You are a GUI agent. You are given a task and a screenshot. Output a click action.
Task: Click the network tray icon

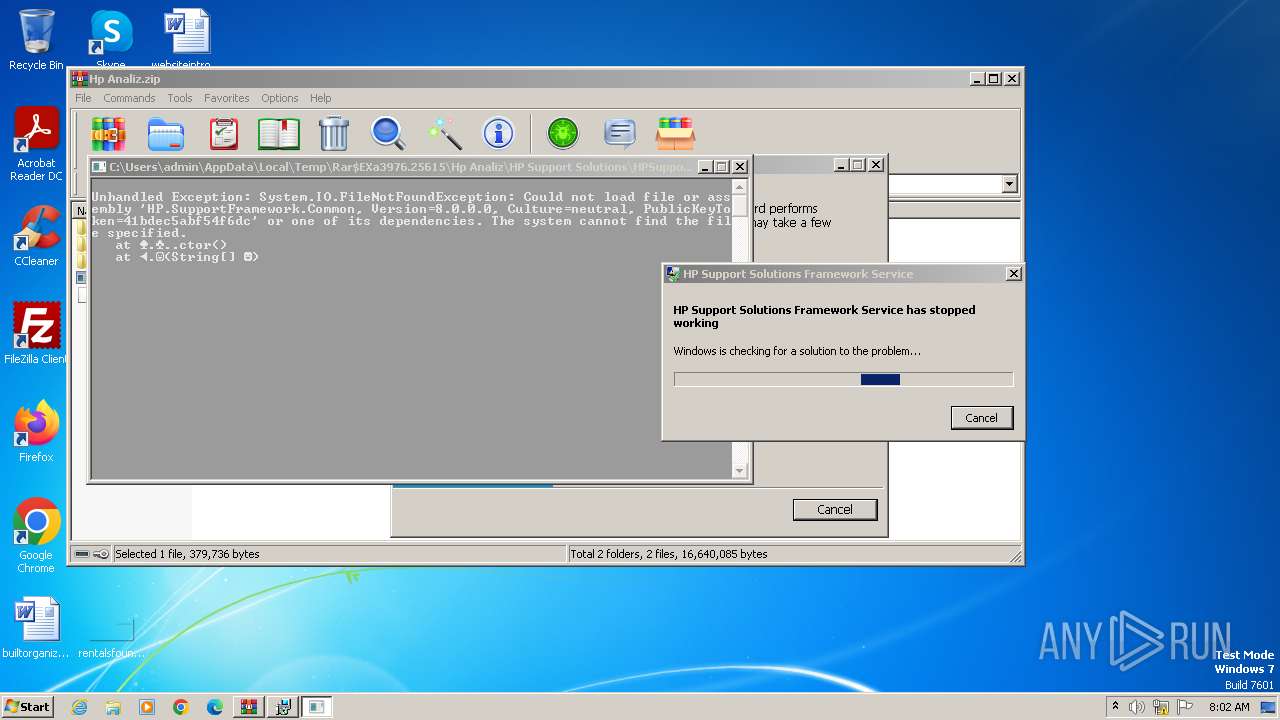1161,707
